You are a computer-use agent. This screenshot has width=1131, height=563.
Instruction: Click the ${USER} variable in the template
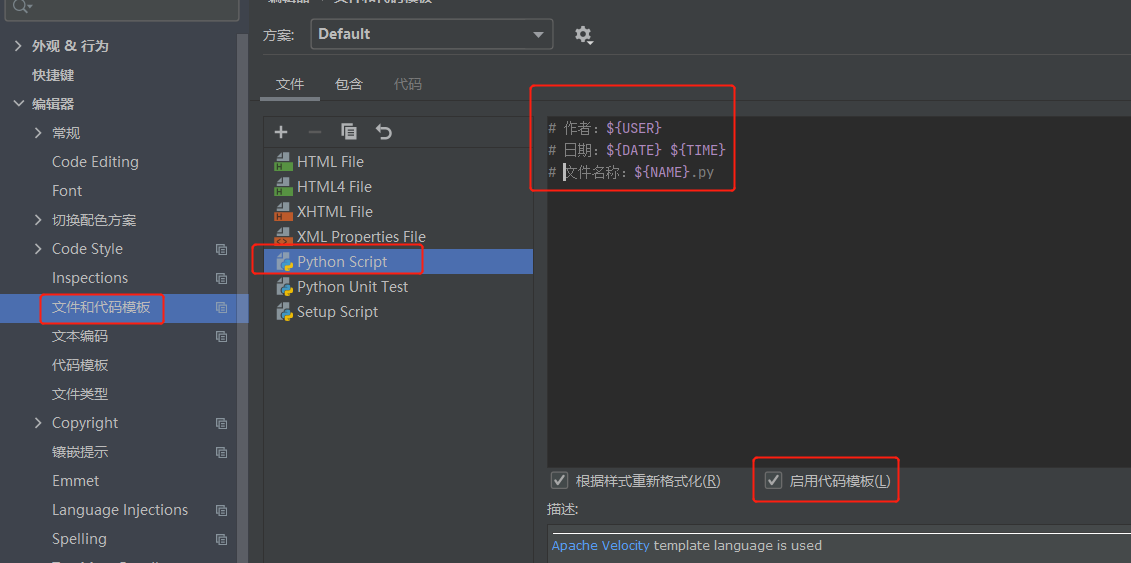634,128
